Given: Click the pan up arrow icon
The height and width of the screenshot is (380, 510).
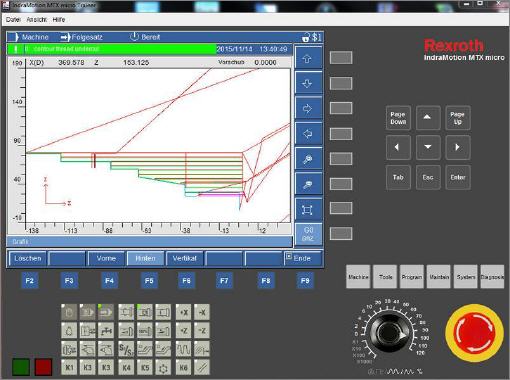Looking at the screenshot, I should pos(308,58).
